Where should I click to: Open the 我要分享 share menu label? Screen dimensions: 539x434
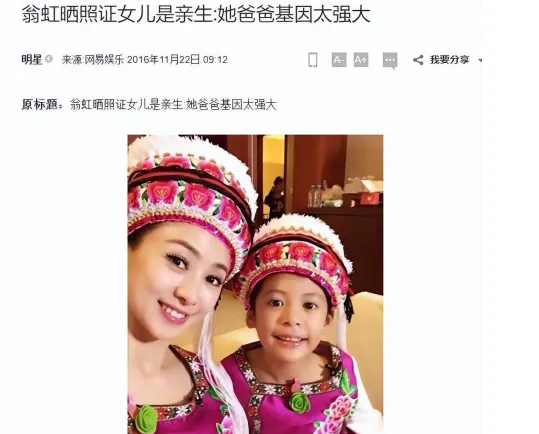click(449, 60)
